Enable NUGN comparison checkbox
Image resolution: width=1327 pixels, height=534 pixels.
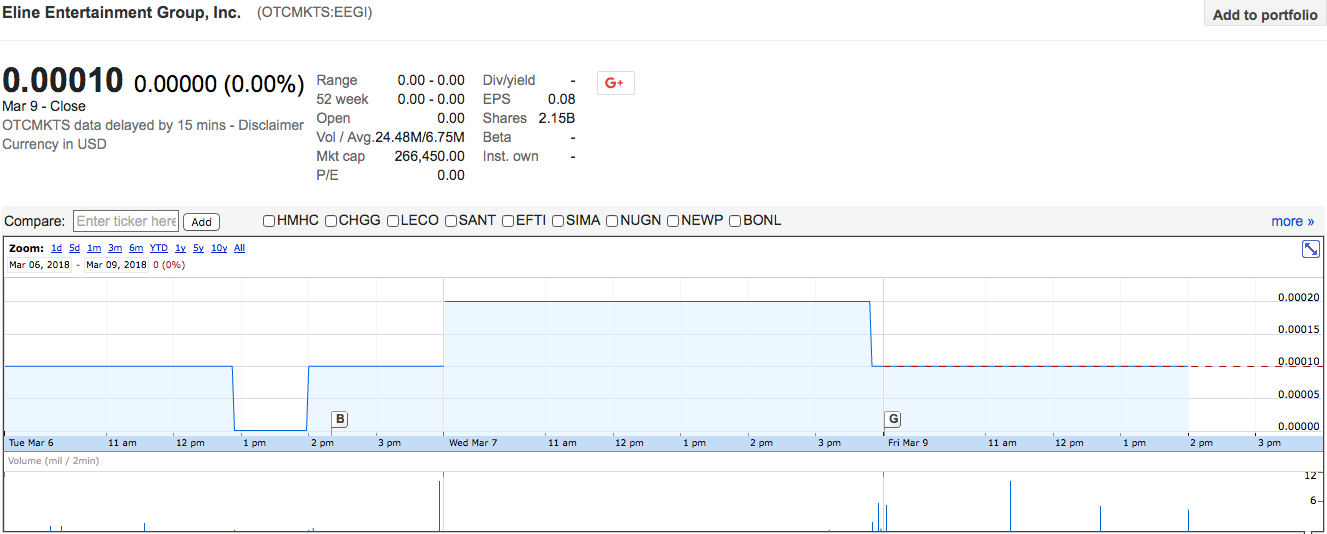(612, 220)
